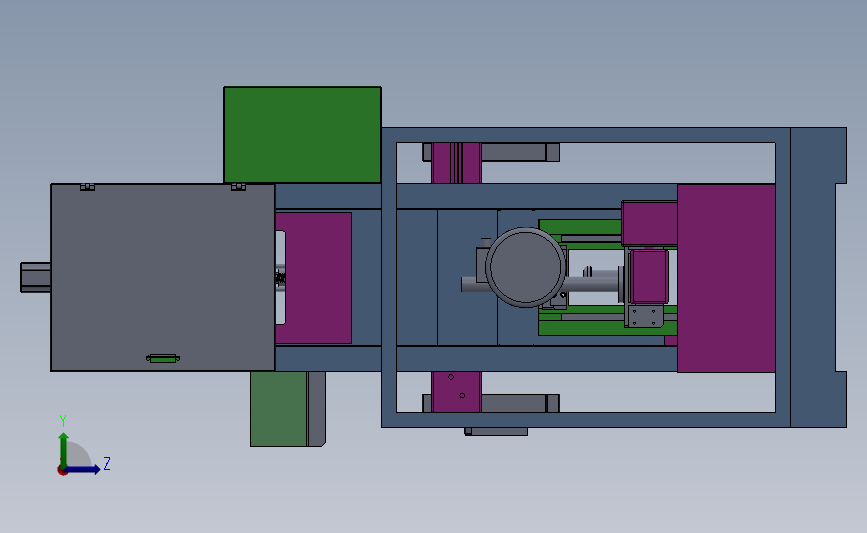Select the lower magenta slide block with holes
867x533 pixels.
[456, 392]
